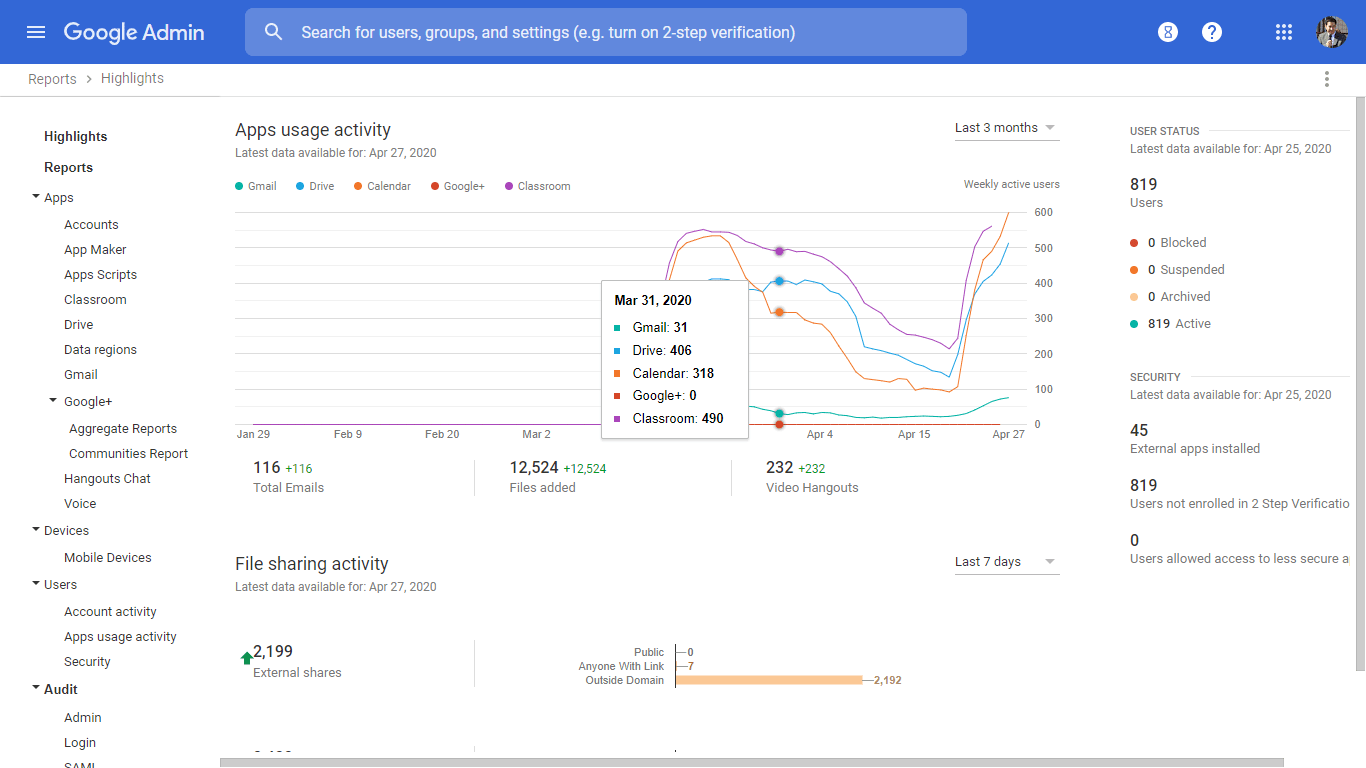
Task: Click the hourglass tasks icon in header
Action: click(x=1168, y=32)
